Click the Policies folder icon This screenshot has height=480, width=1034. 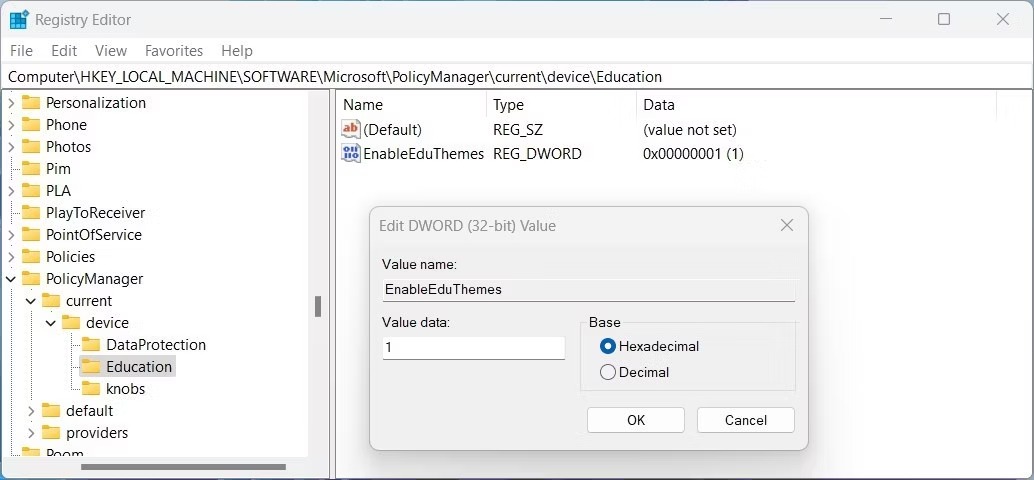pyautogui.click(x=31, y=256)
